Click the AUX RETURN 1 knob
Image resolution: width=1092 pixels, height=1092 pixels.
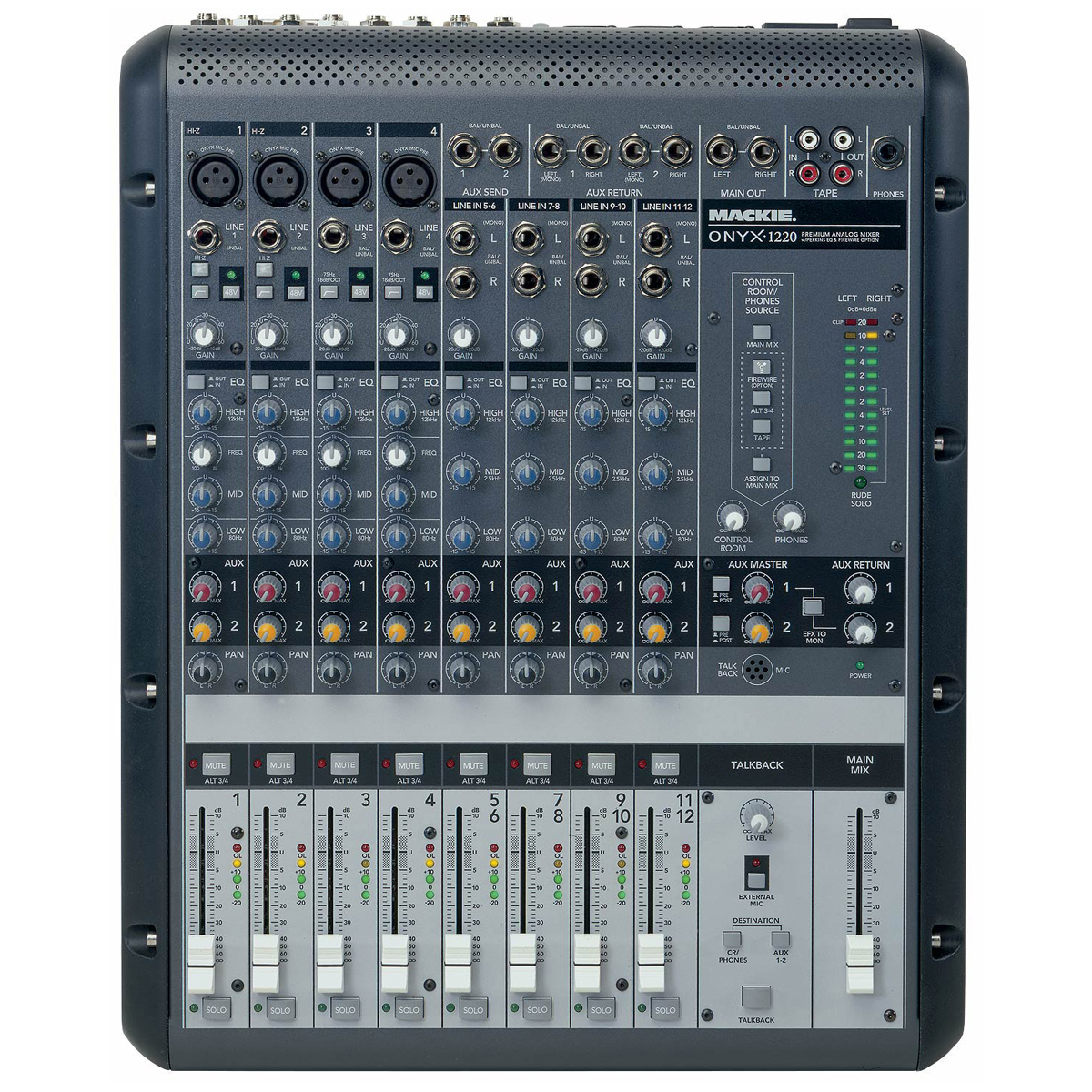(860, 591)
